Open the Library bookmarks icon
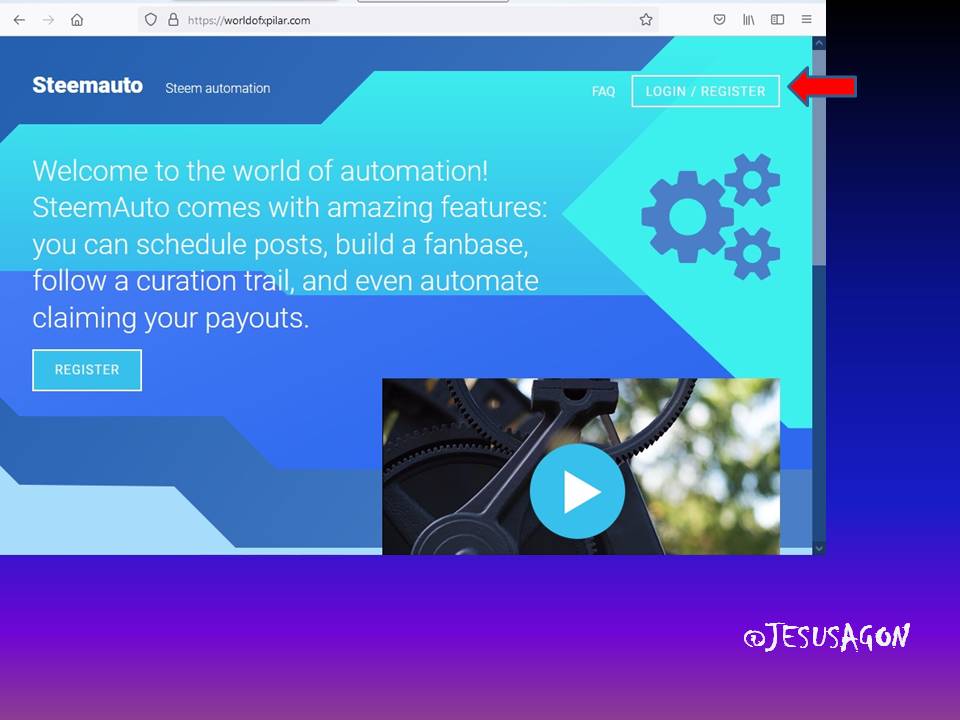The image size is (960, 720). 749,20
